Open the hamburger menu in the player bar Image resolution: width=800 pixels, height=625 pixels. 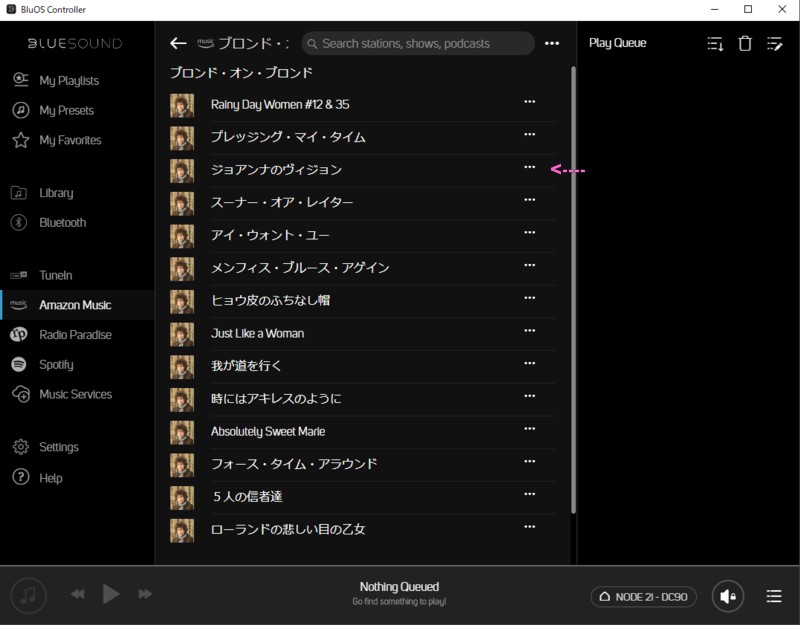coord(773,596)
